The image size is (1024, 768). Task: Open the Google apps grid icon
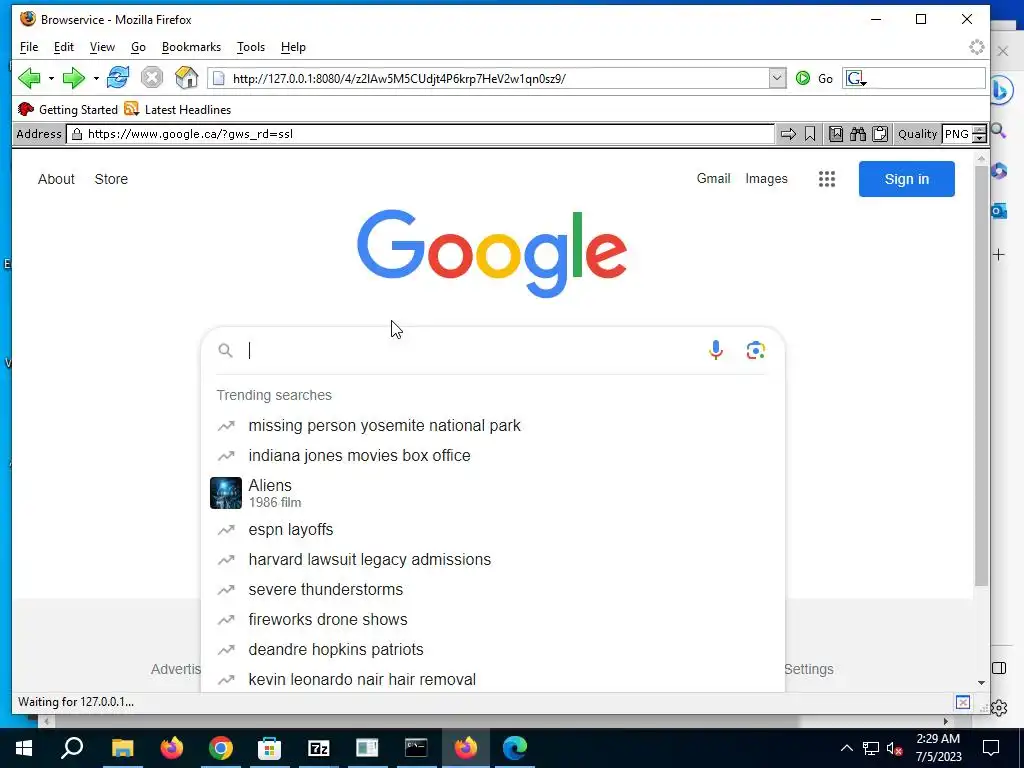pos(827,179)
